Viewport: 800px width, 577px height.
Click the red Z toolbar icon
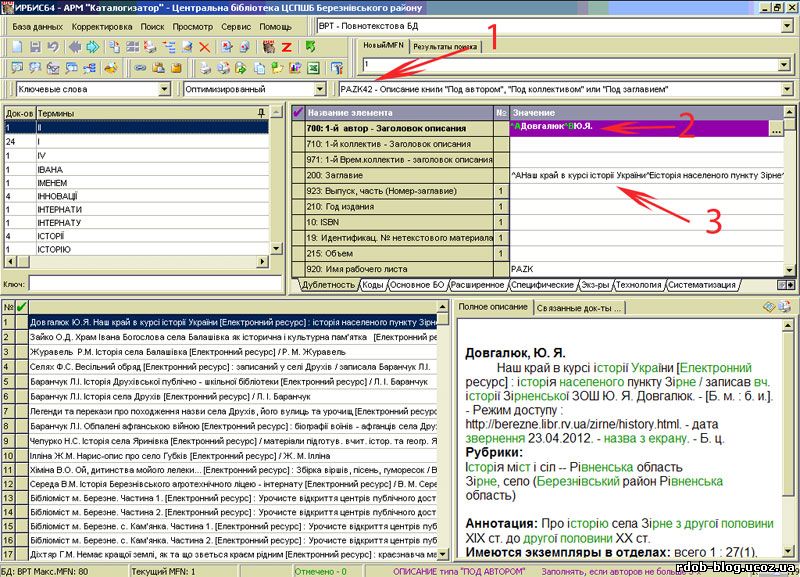click(287, 47)
